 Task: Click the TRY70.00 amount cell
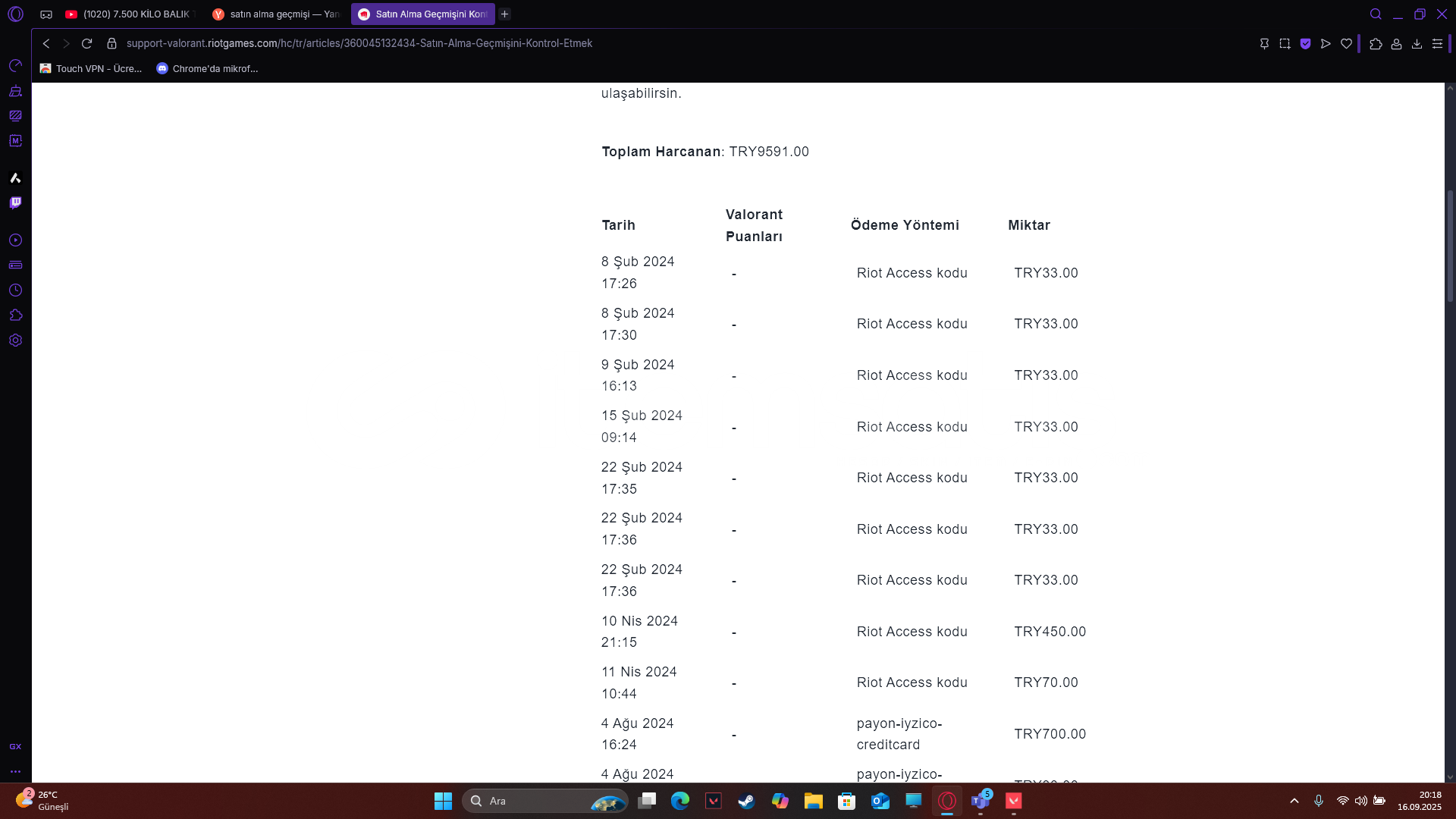[x=1046, y=682]
